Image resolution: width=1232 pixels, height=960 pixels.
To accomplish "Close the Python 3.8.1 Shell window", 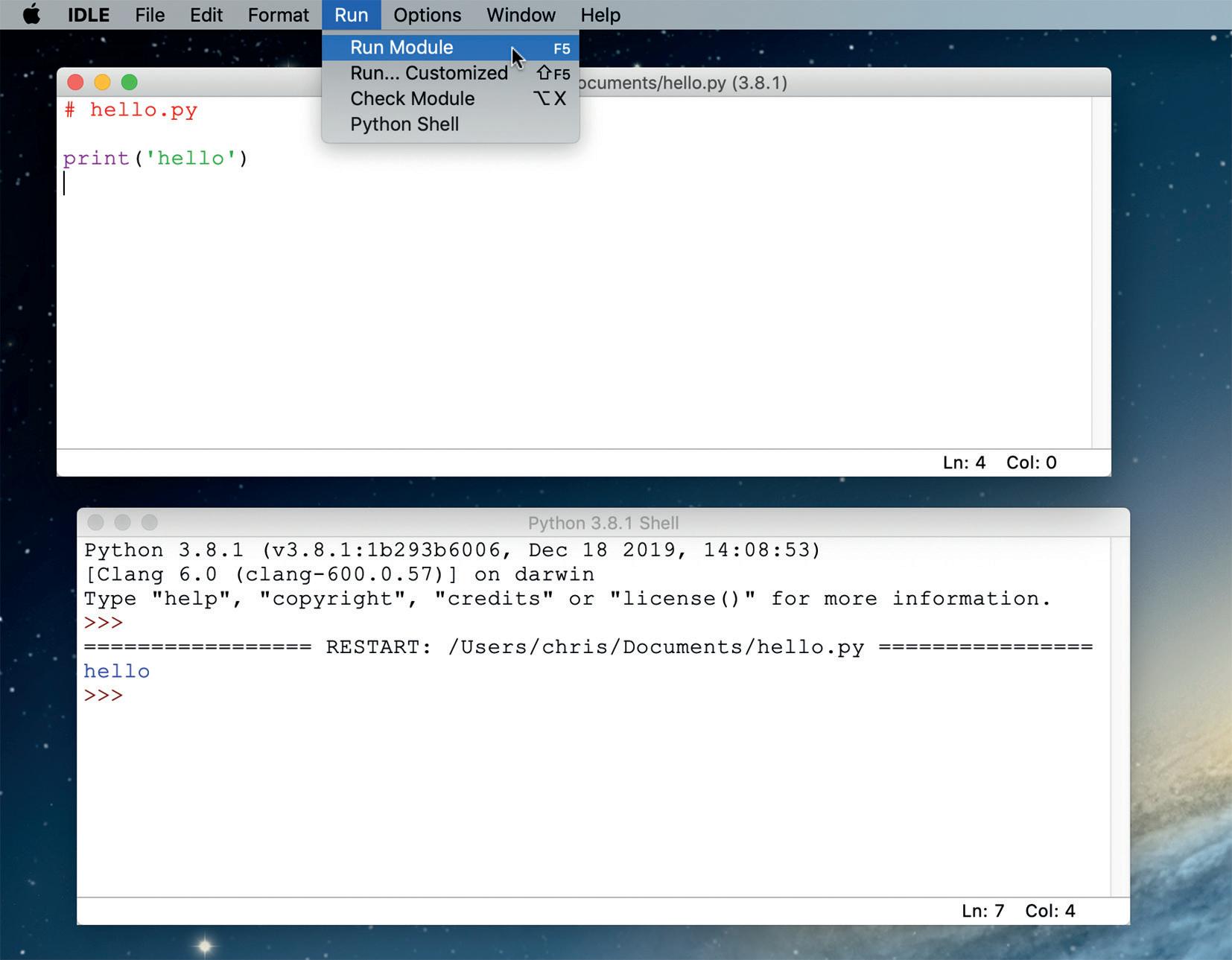I will (x=95, y=522).
